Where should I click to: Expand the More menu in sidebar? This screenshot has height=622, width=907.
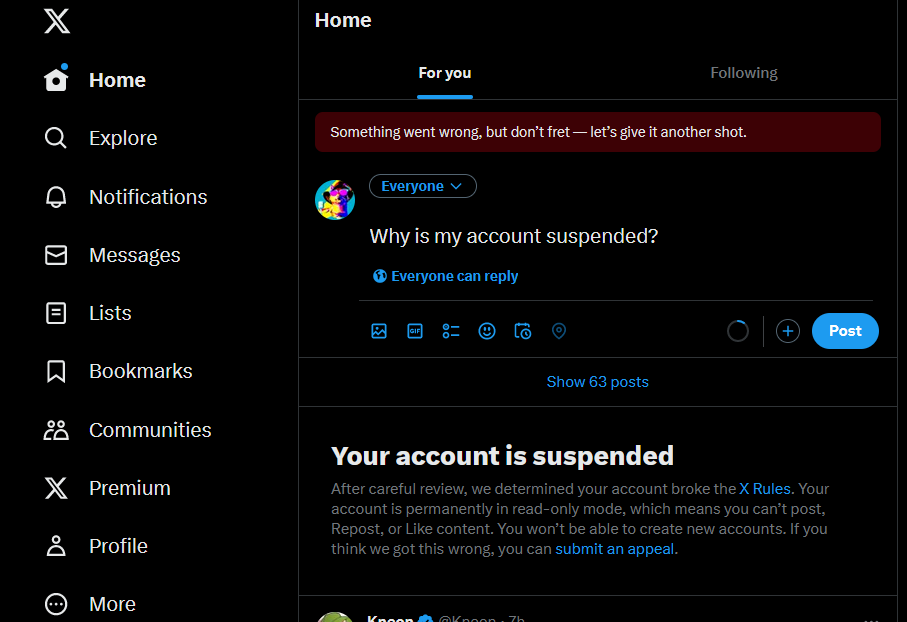point(90,604)
